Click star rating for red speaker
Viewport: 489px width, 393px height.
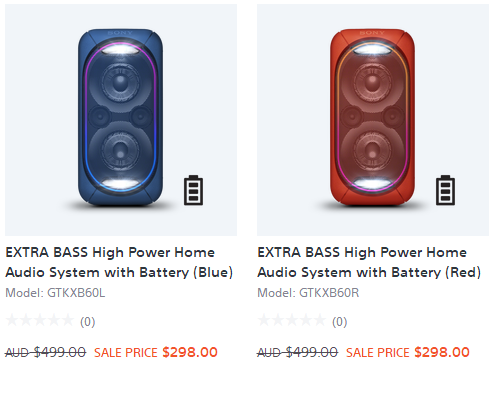click(292, 320)
